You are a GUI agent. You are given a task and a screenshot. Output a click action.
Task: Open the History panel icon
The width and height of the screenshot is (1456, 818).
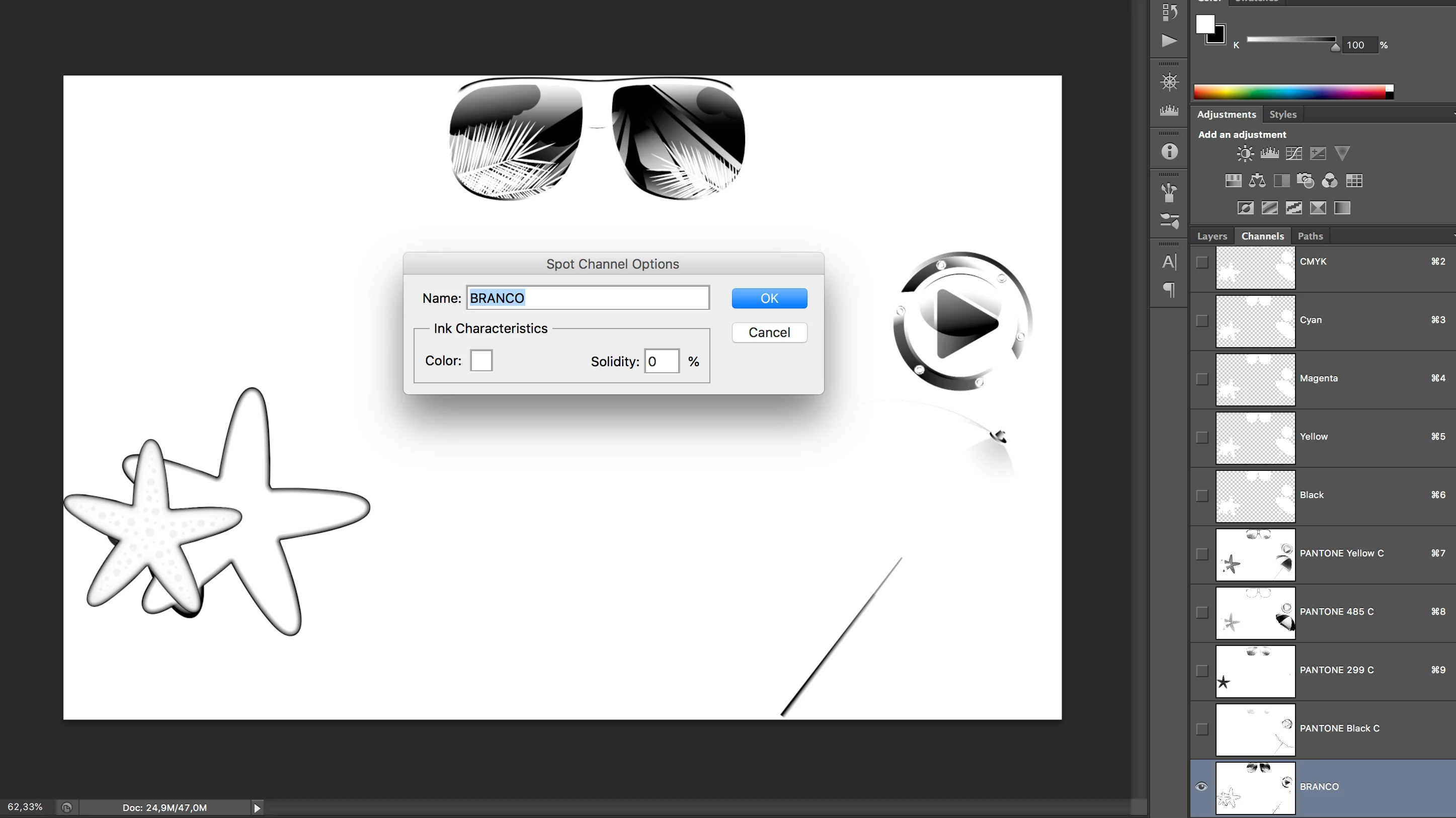(1169, 11)
